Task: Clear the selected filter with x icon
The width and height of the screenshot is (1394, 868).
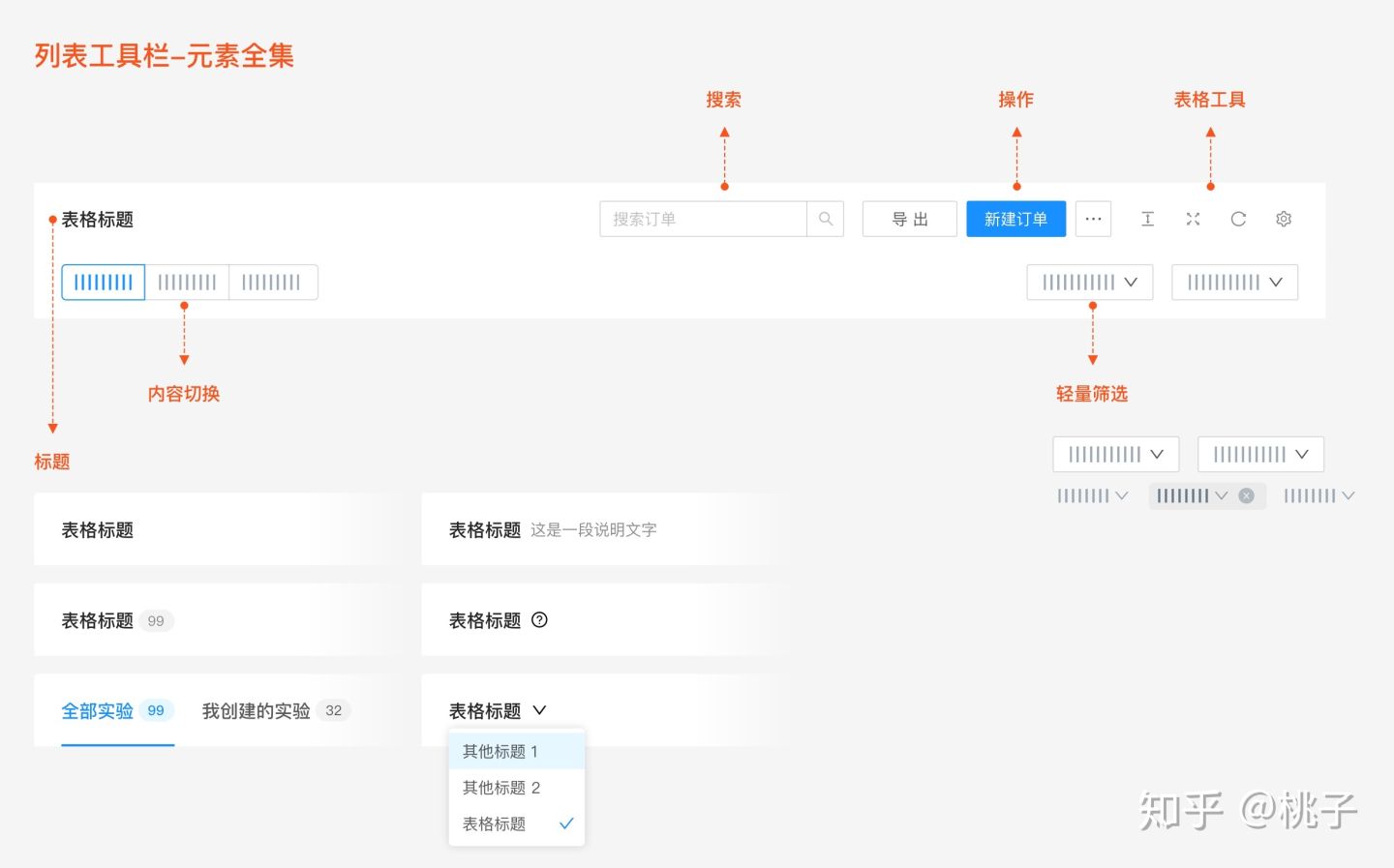Action: [1247, 495]
